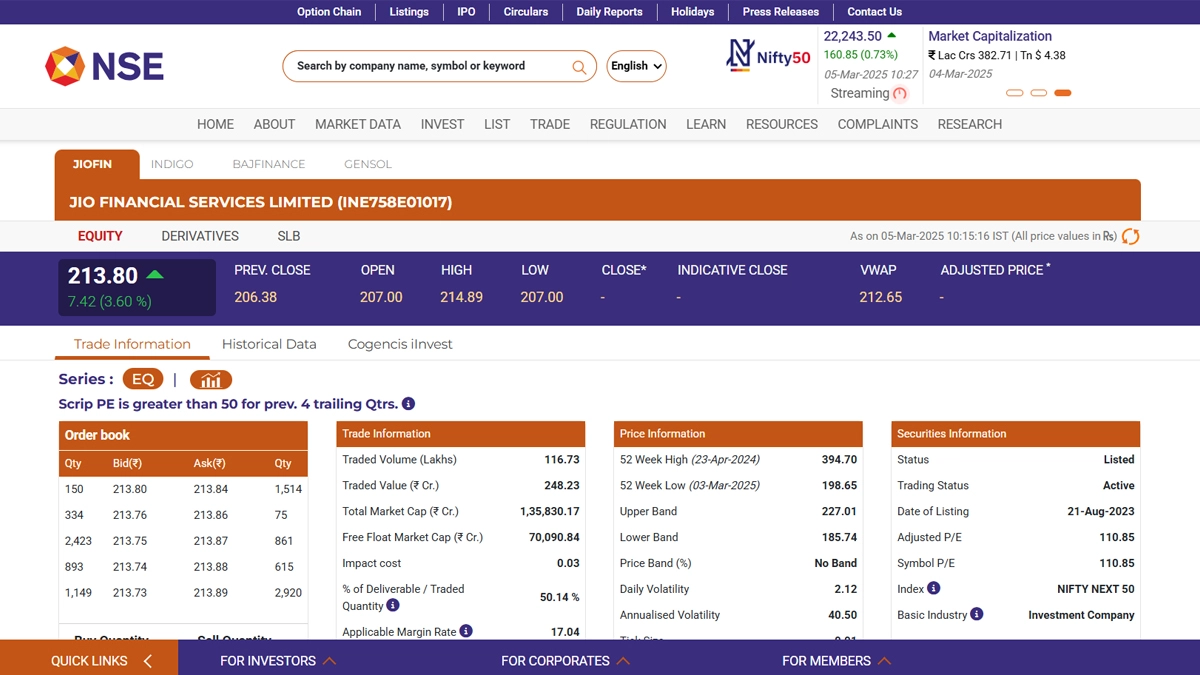This screenshot has width=1200, height=675.
Task: Click the refresh icon beside the timestamp
Action: click(x=1130, y=237)
